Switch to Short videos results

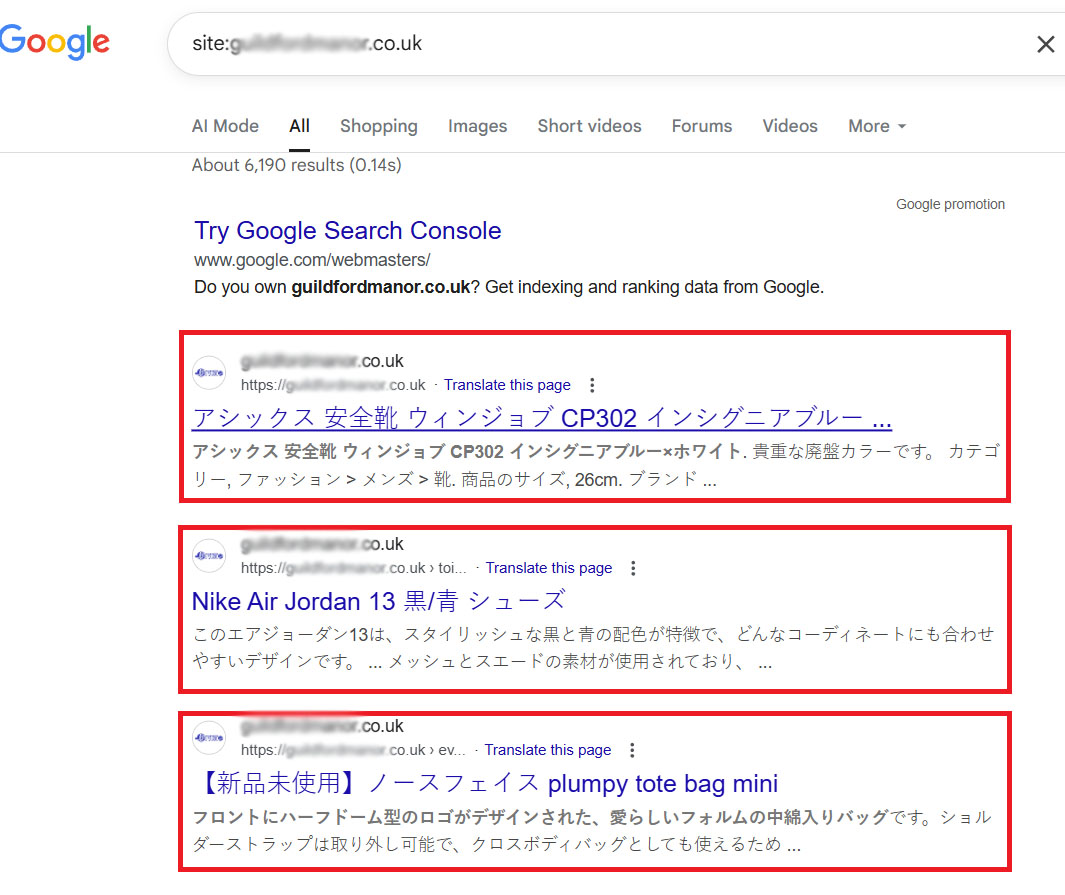[x=589, y=126]
